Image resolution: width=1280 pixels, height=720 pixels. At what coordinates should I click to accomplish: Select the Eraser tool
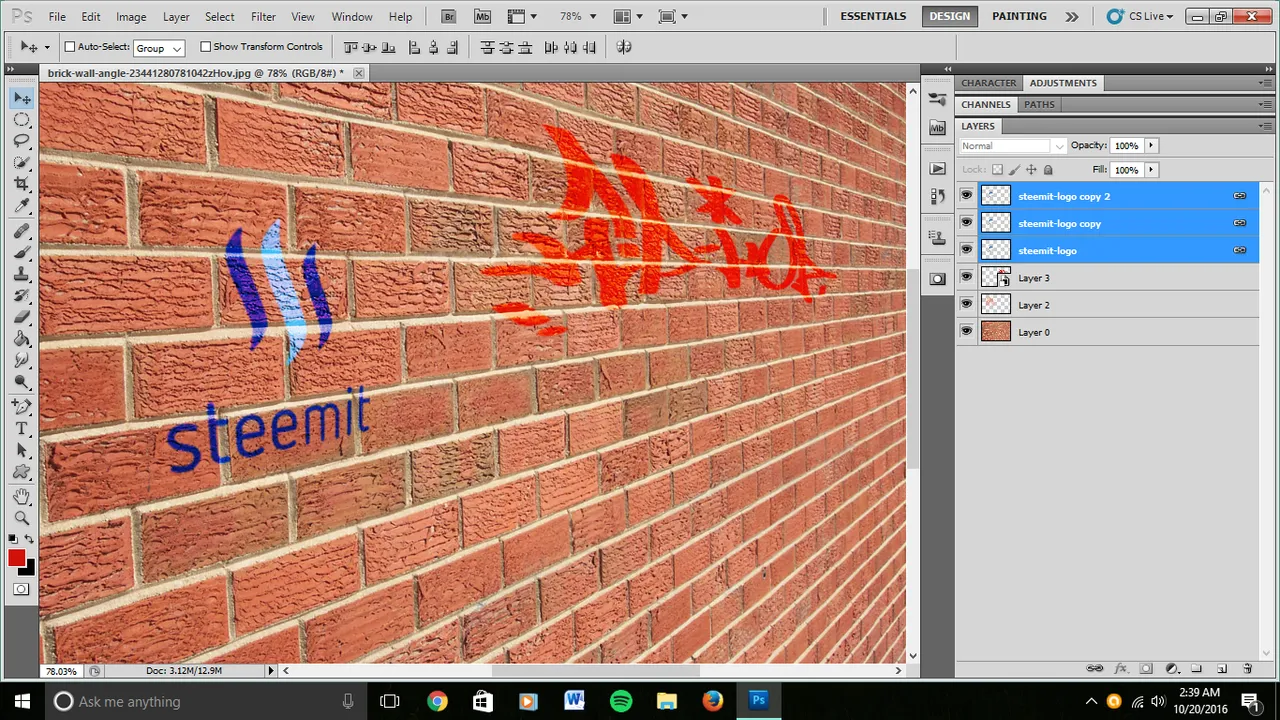pyautogui.click(x=21, y=318)
